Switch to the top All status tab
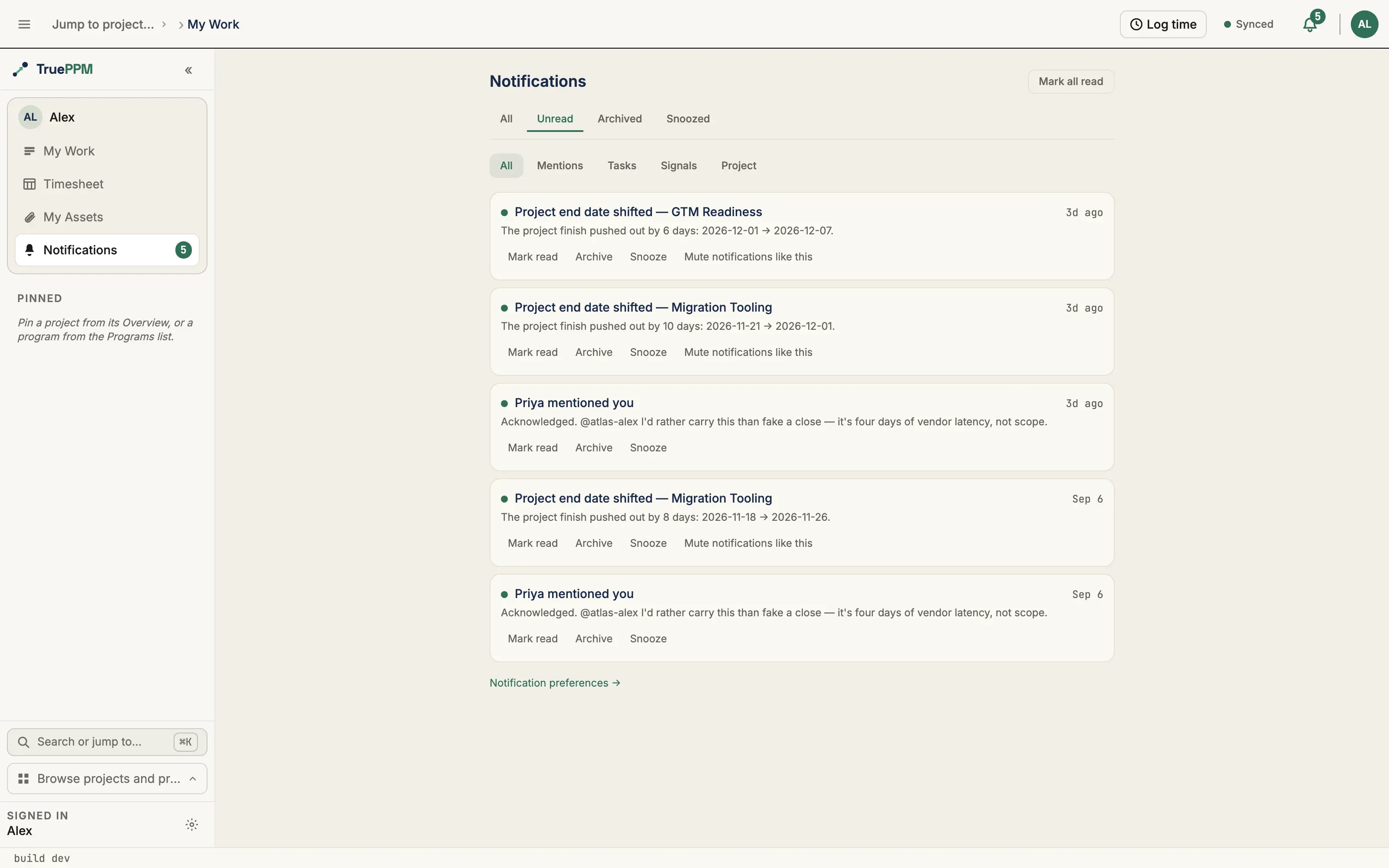 tap(506, 119)
